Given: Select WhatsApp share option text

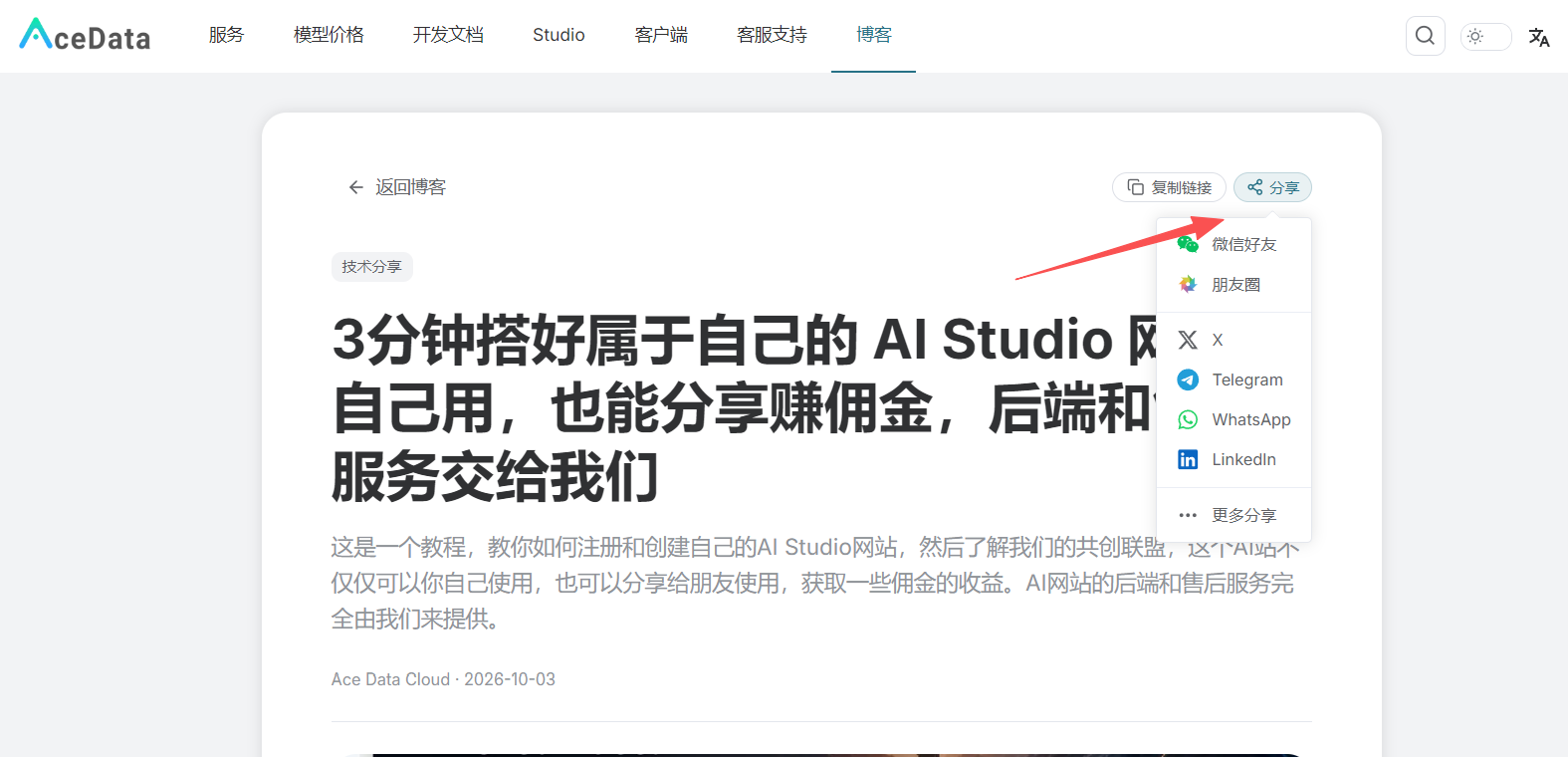Looking at the screenshot, I should click(1251, 419).
